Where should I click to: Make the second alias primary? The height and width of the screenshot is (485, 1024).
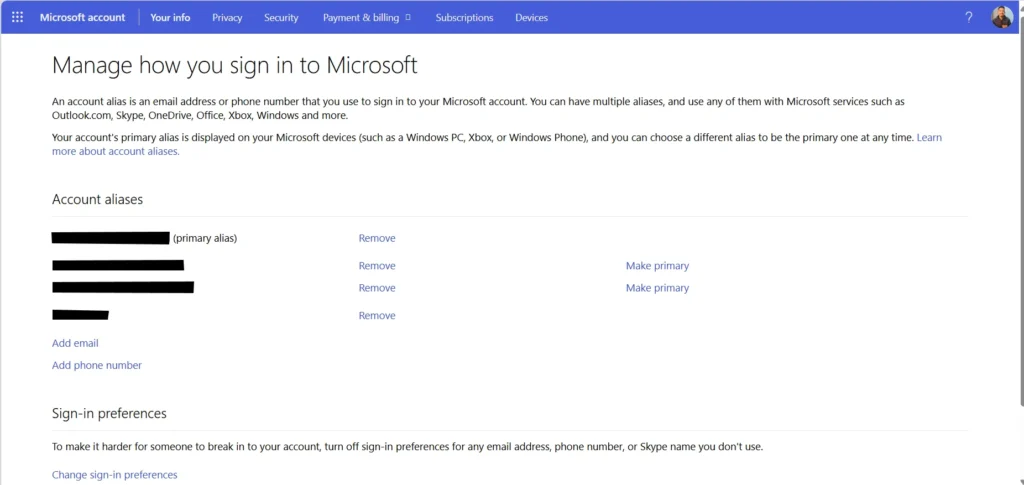657,266
